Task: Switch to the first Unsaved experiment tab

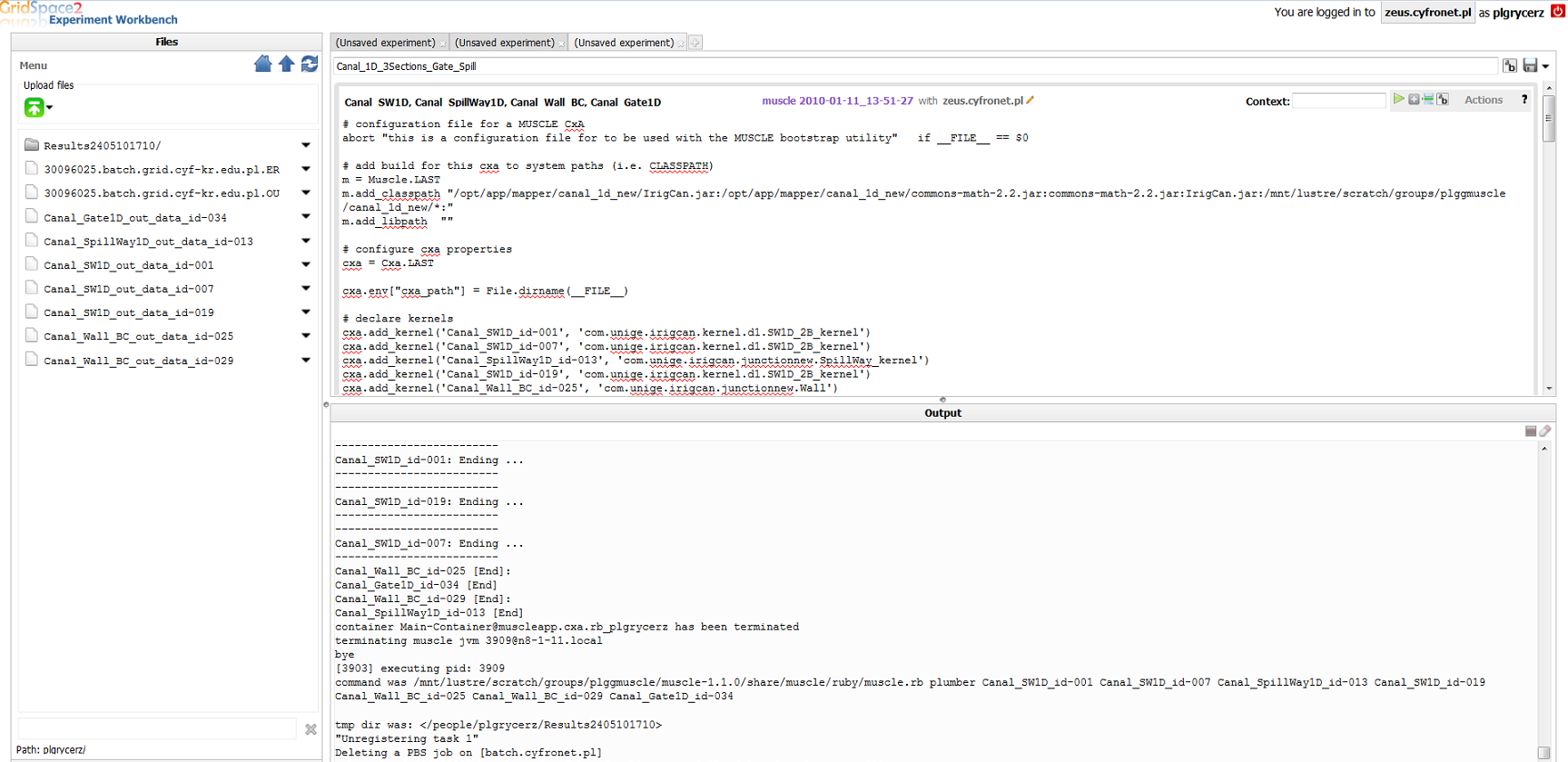Action: click(x=385, y=43)
